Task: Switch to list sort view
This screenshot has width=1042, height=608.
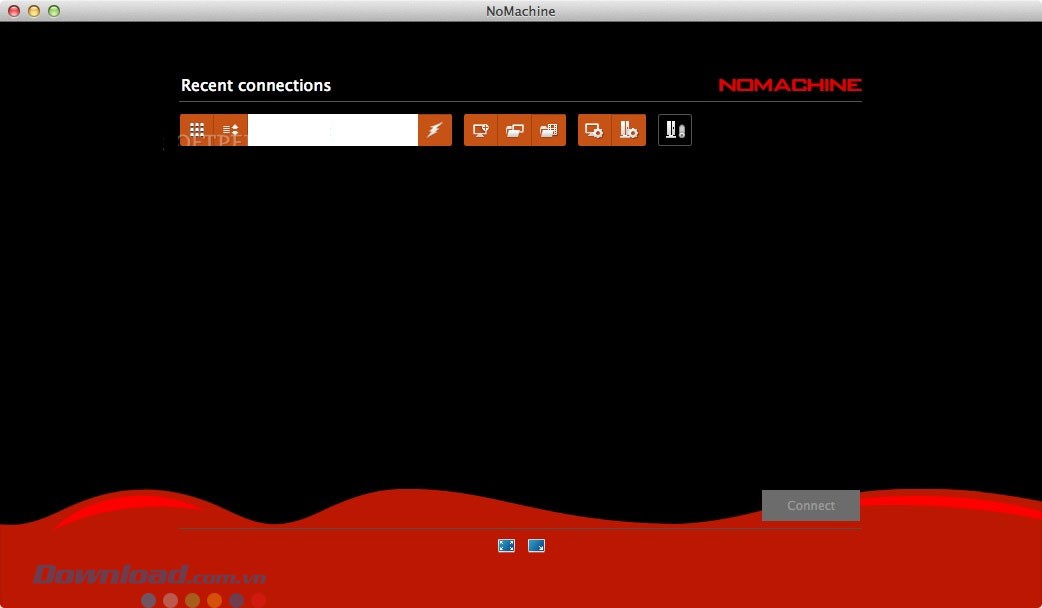Action: click(231, 130)
